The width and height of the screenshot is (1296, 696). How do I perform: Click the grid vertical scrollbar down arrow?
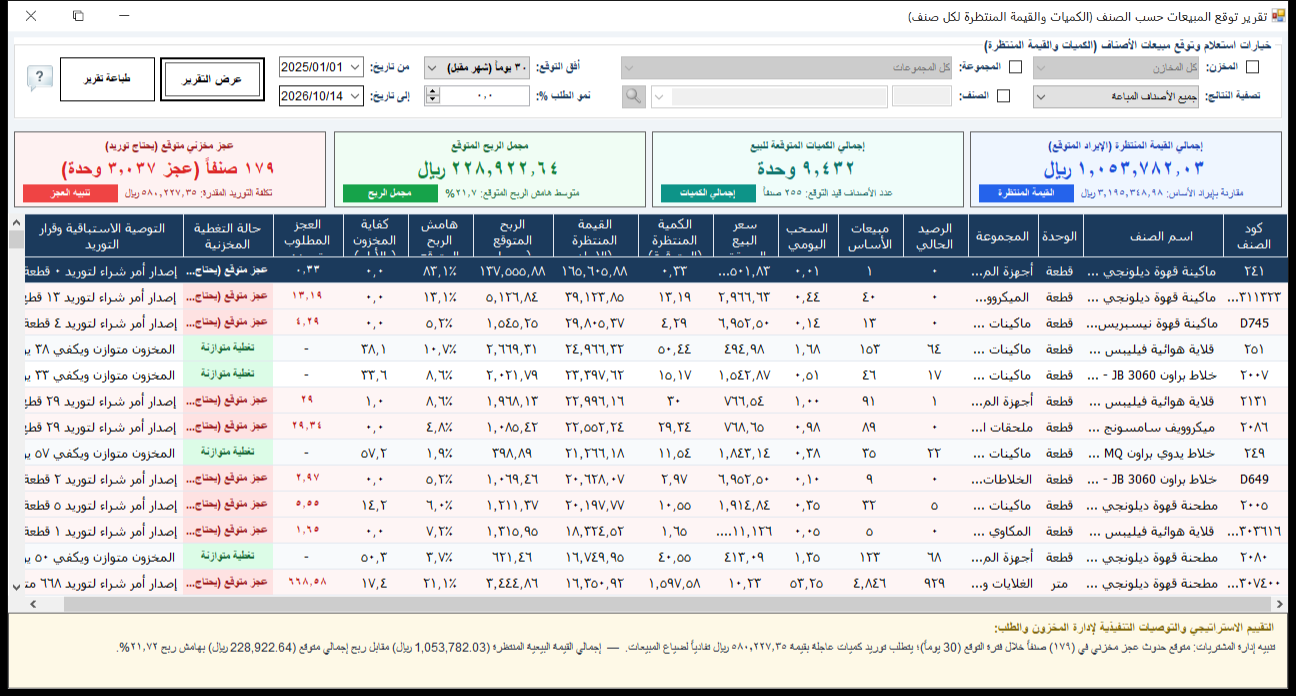click(x=17, y=585)
